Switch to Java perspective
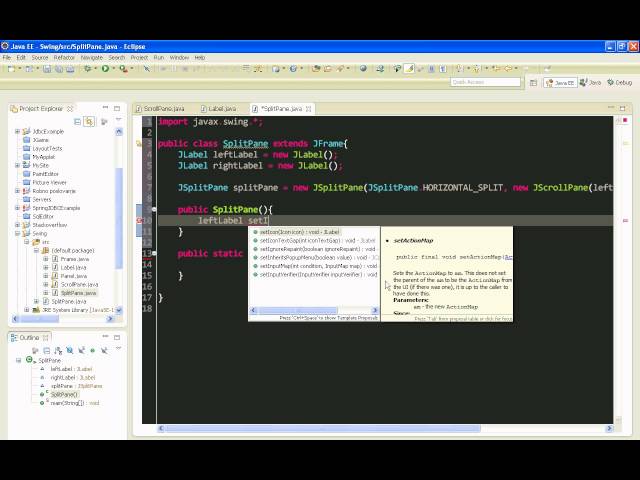The width and height of the screenshot is (640, 480). (591, 83)
